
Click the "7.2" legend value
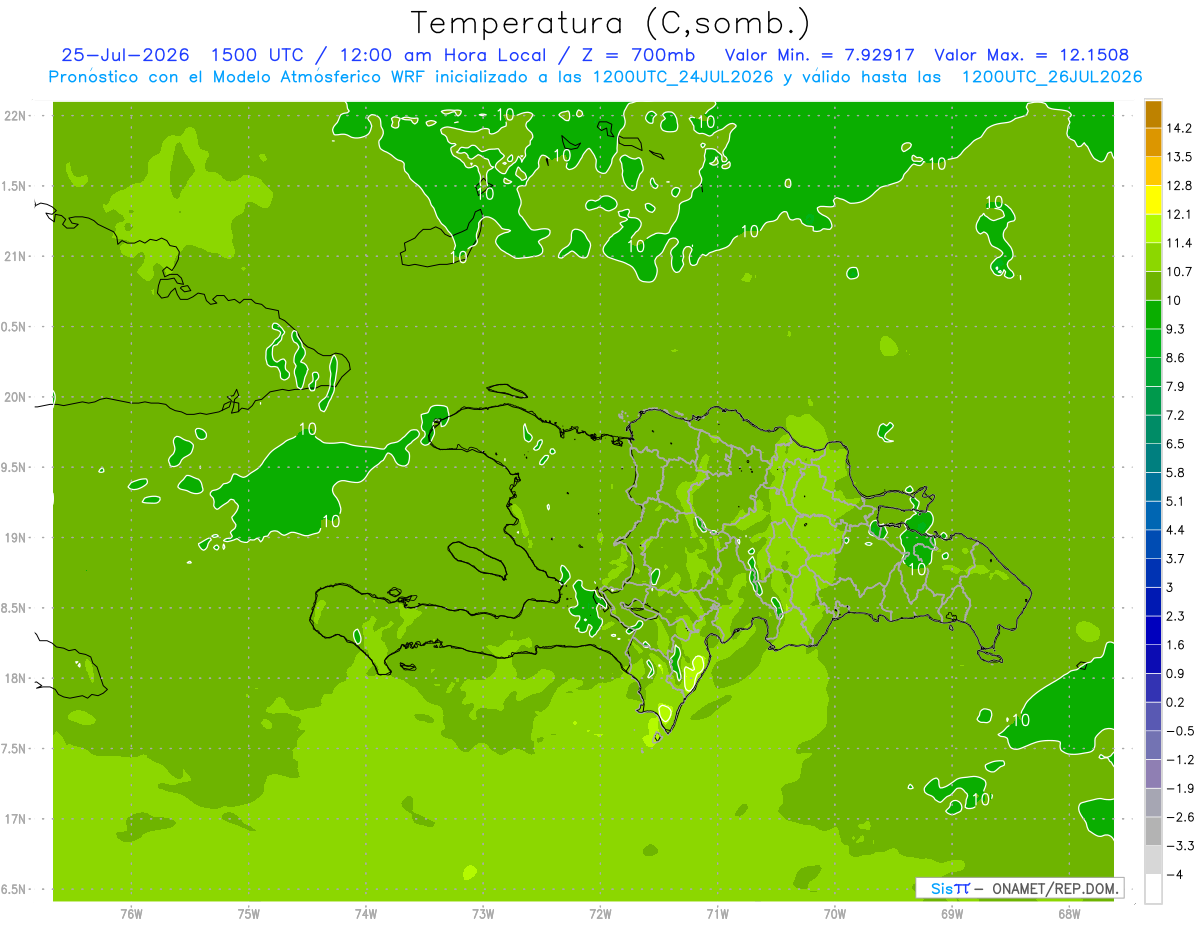(x=1175, y=415)
